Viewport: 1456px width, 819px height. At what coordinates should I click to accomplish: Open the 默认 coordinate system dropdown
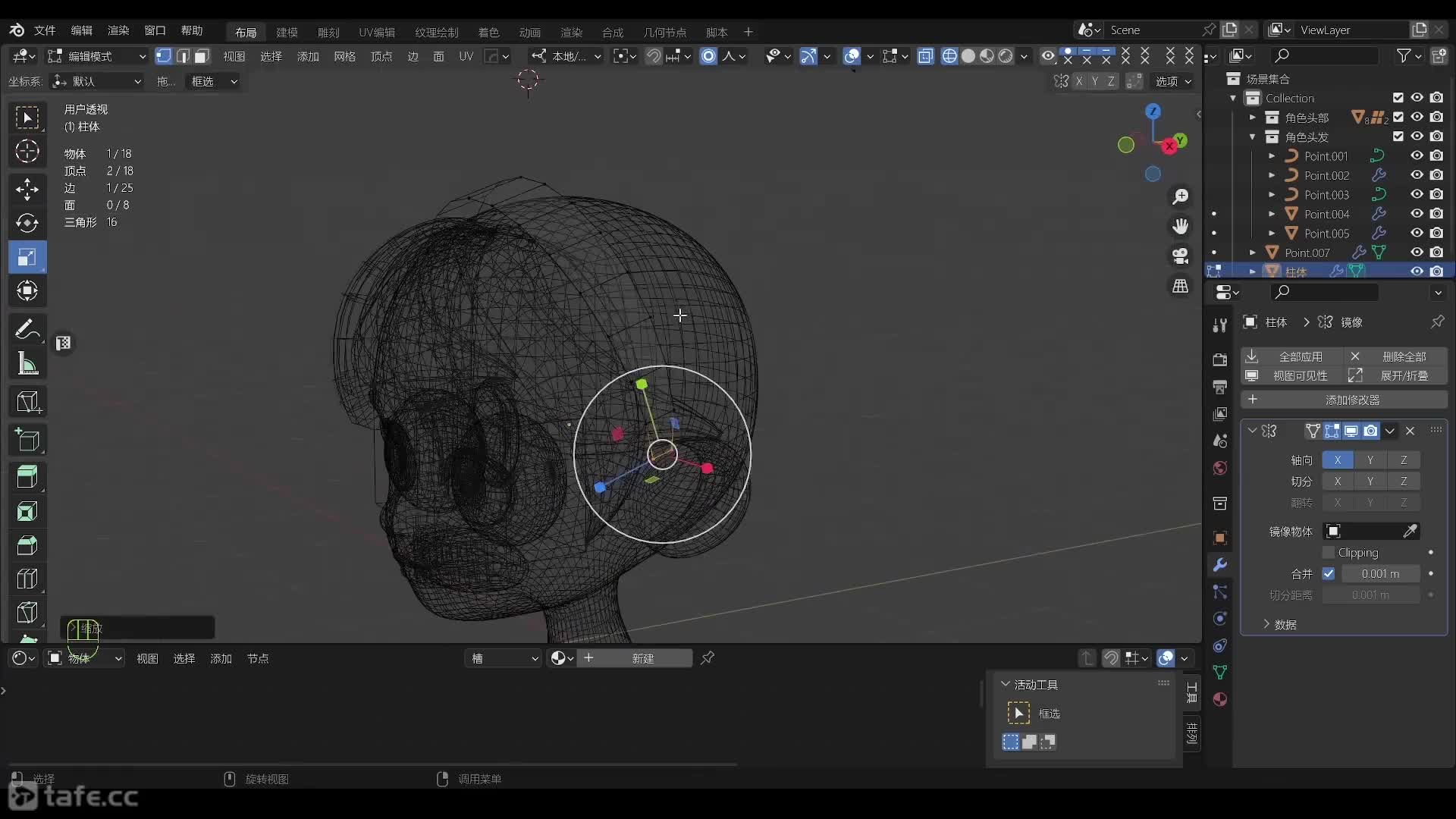(x=96, y=81)
